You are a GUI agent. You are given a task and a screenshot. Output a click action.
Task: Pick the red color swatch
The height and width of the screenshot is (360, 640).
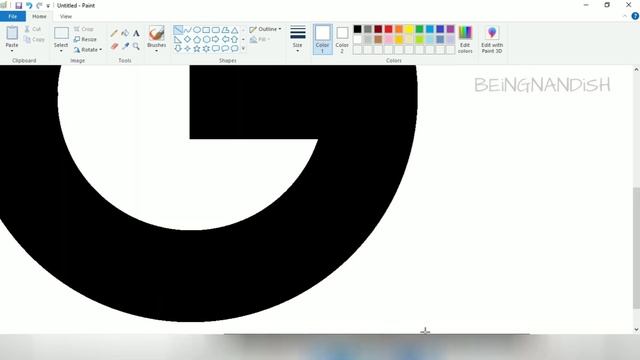point(388,29)
